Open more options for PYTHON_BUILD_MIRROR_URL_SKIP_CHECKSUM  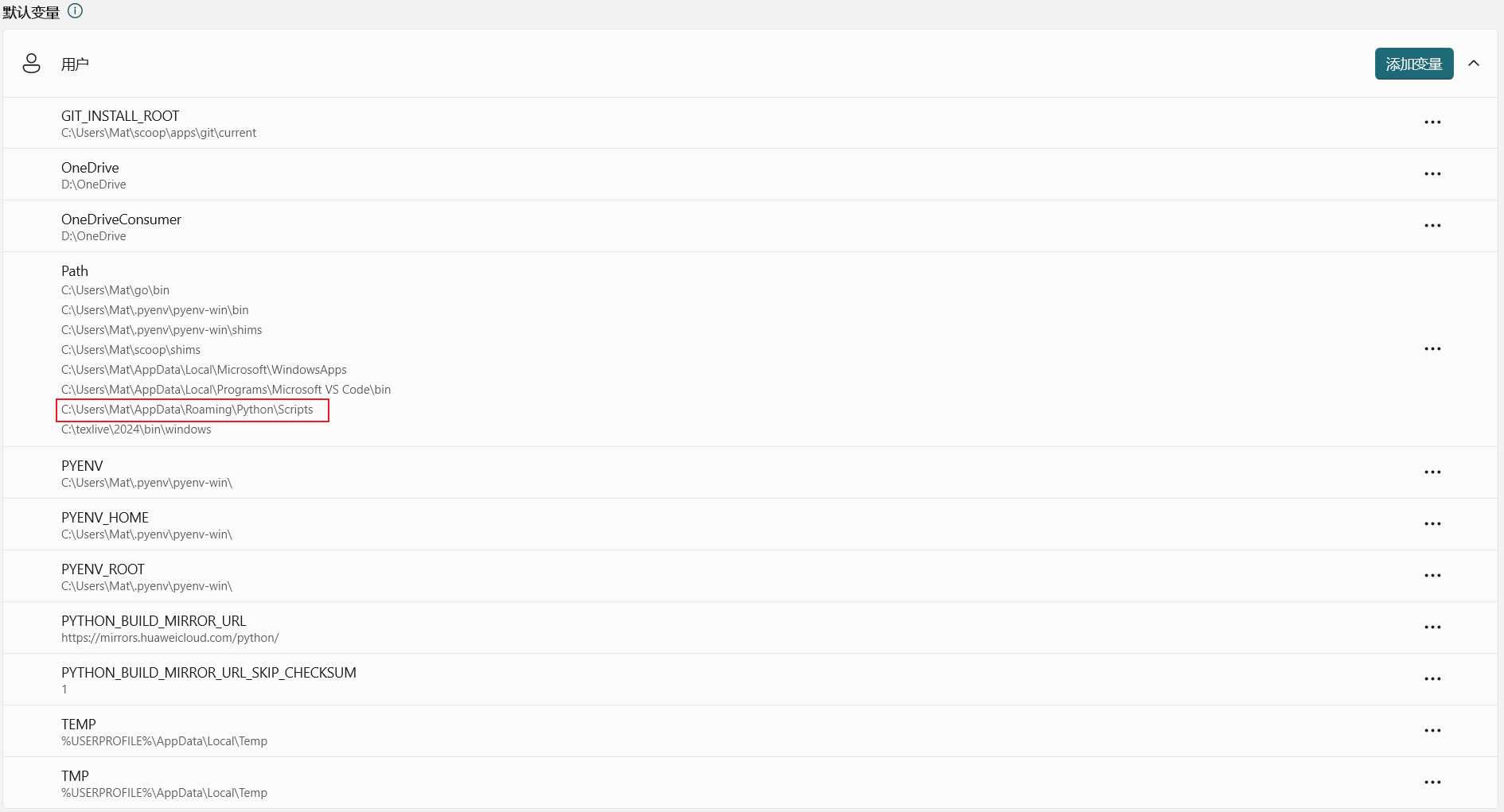pyautogui.click(x=1432, y=679)
